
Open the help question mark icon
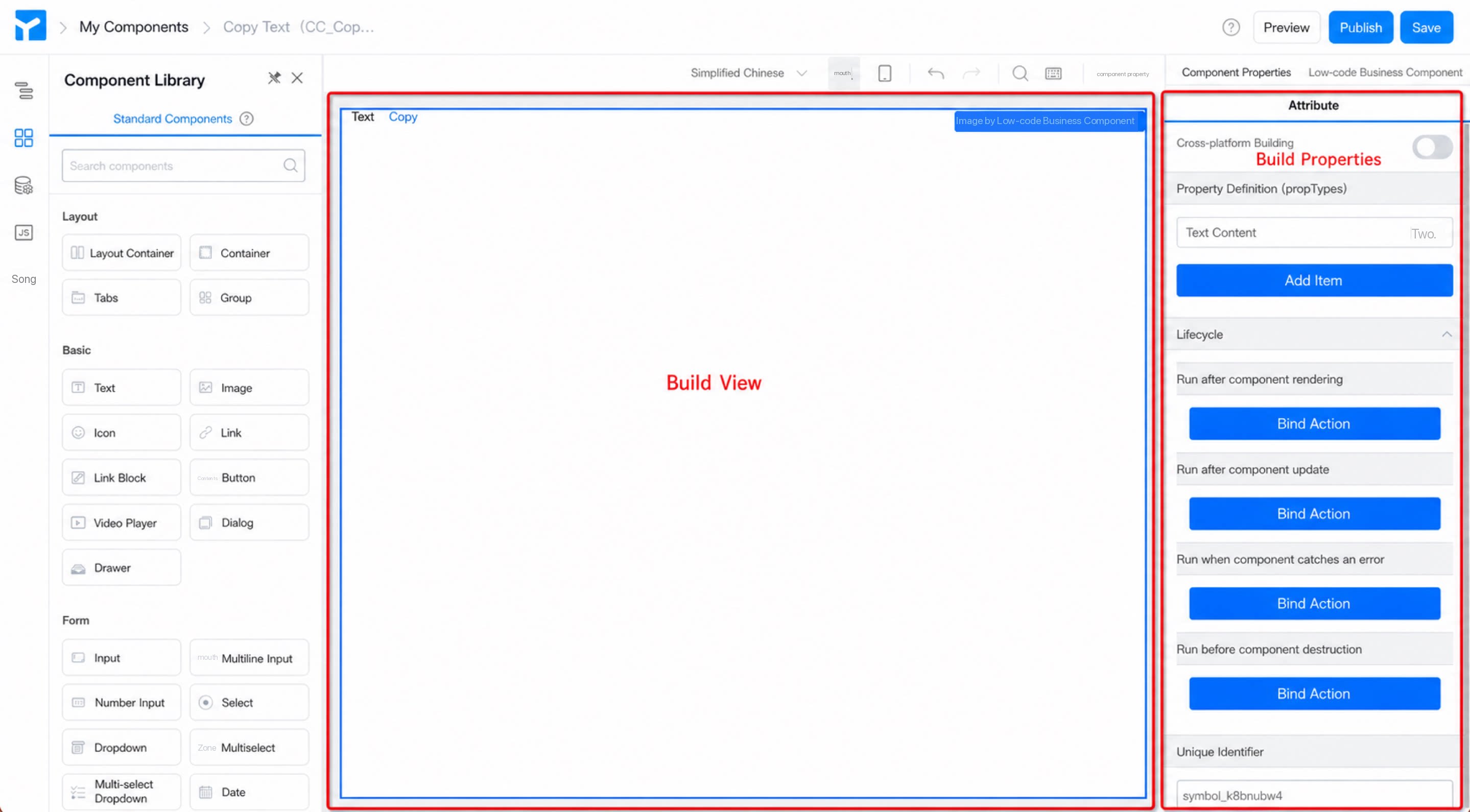pyautogui.click(x=1231, y=28)
